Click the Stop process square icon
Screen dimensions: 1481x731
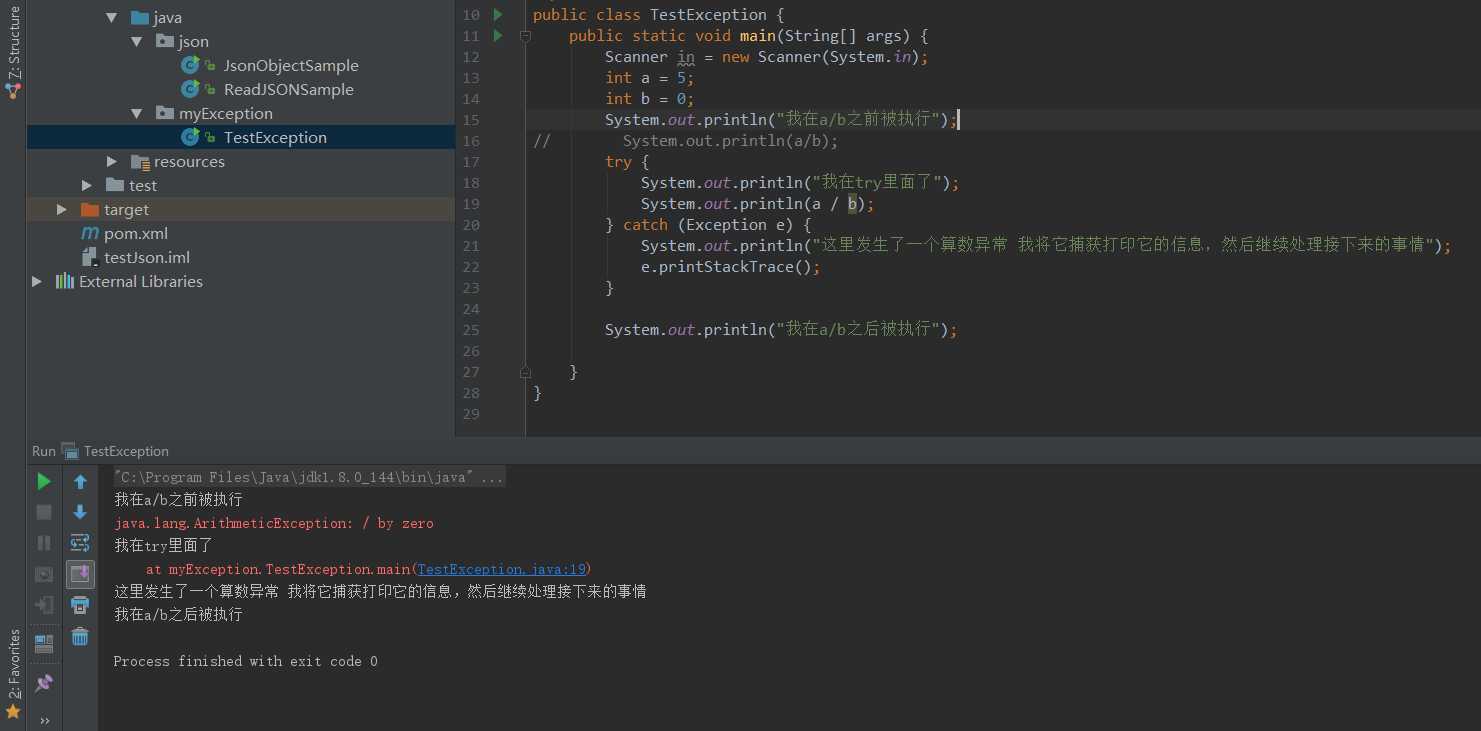tap(44, 512)
